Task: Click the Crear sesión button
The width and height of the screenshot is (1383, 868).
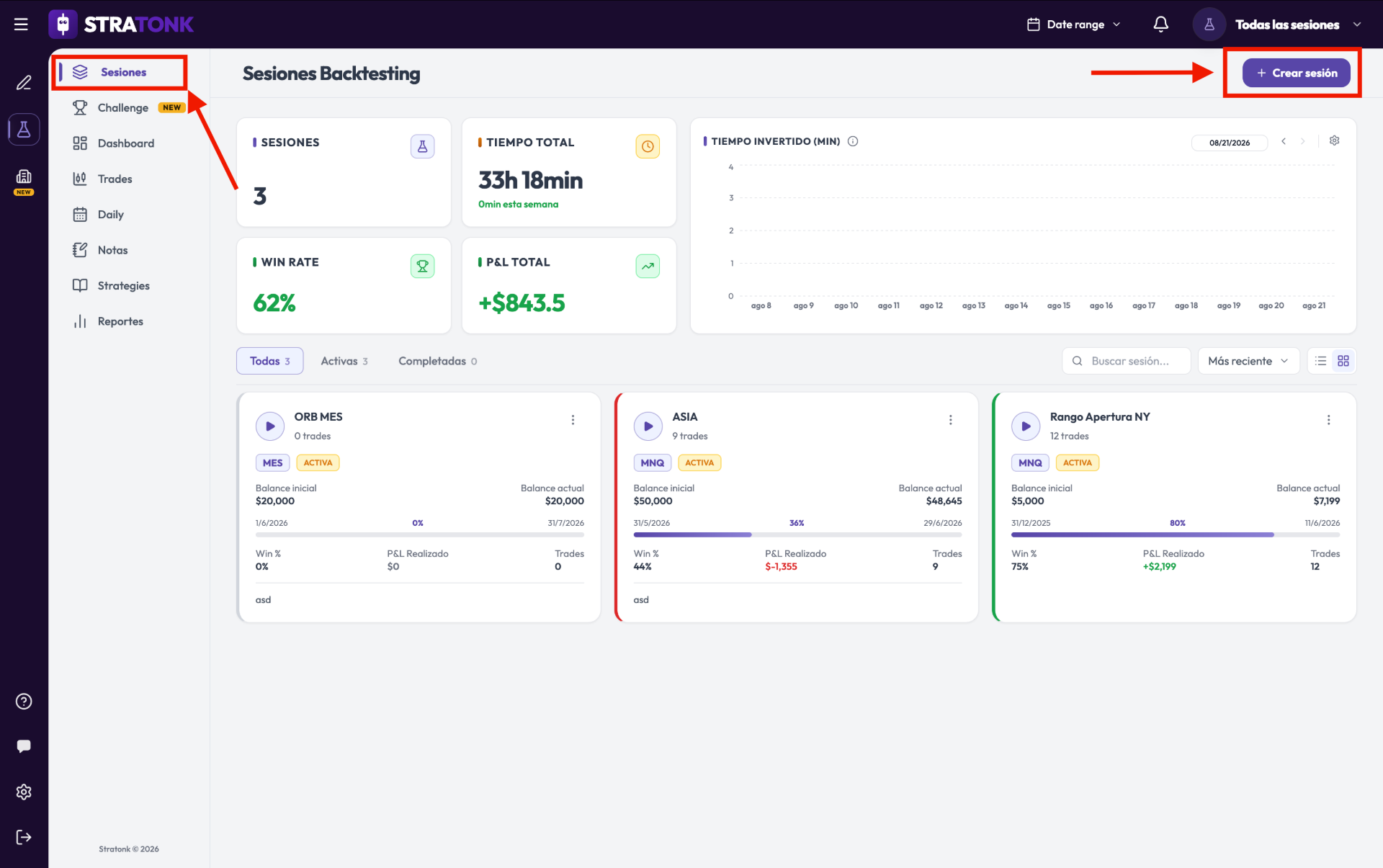Action: click(x=1296, y=73)
